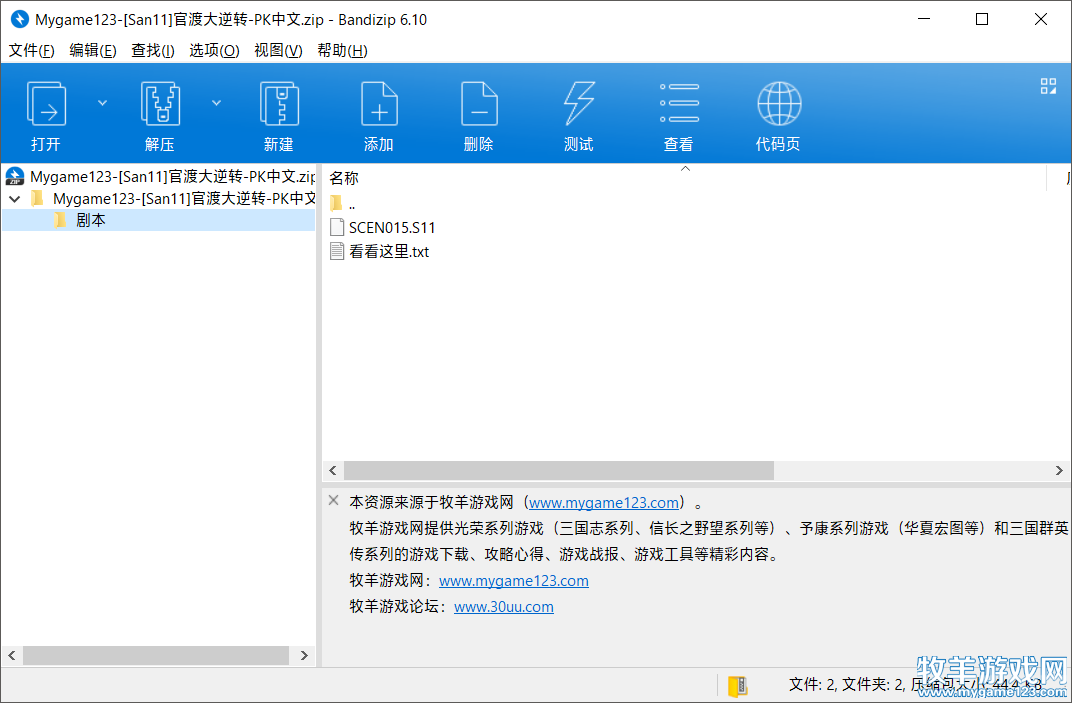The height and width of the screenshot is (703, 1072).
Task: Open the Edit (编辑) menu
Action: point(93,51)
